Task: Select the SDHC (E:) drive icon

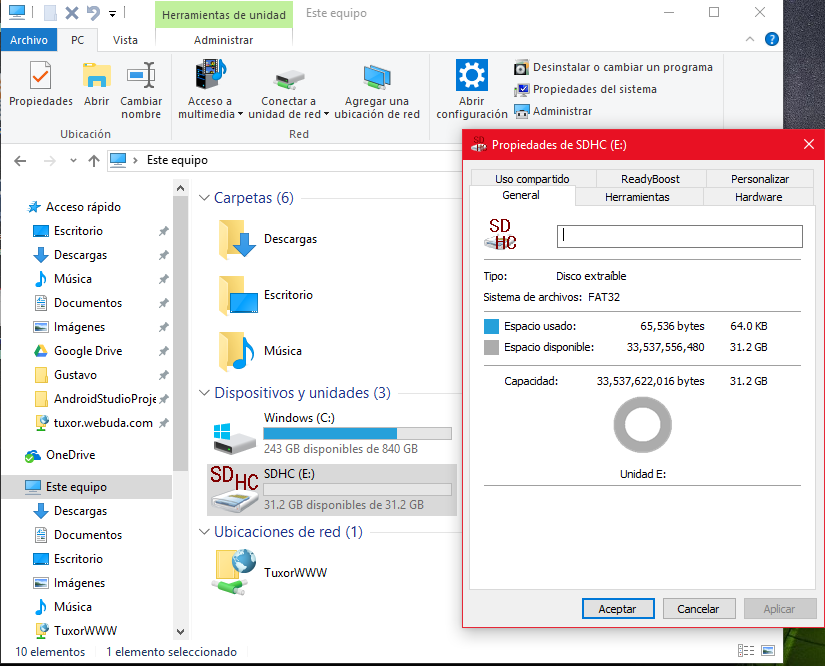Action: (234, 489)
